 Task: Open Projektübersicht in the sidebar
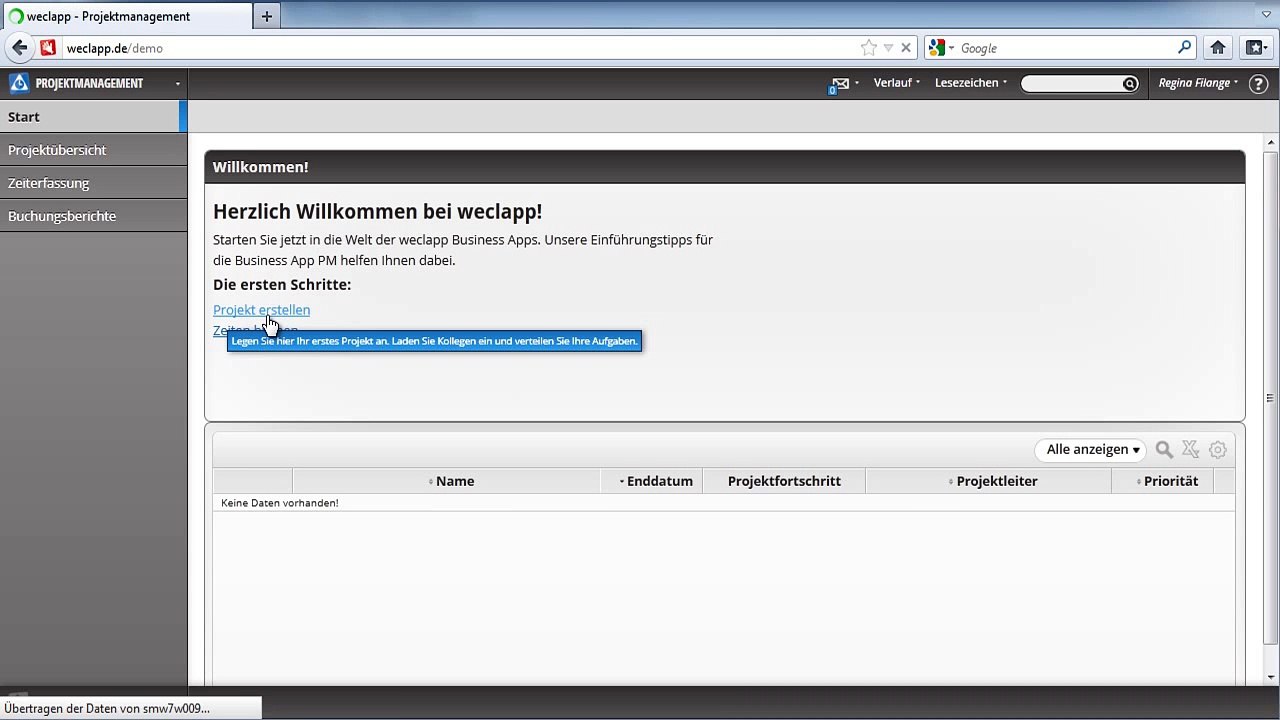click(x=93, y=150)
